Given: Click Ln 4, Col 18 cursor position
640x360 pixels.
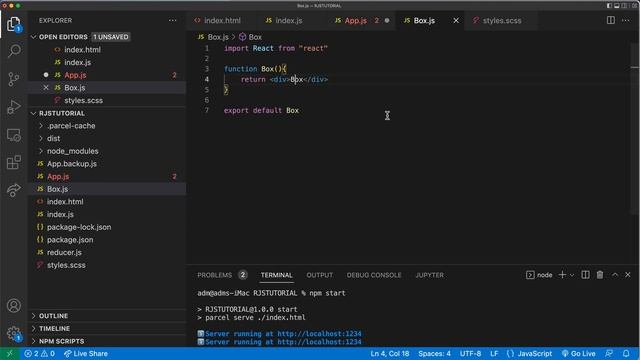Looking at the screenshot, I should [x=389, y=354].
